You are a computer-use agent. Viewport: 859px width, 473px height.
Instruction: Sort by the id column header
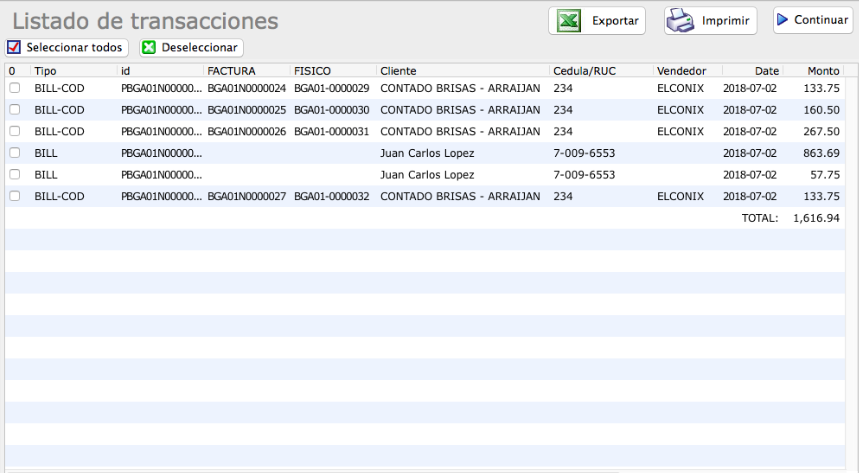[x=125, y=71]
